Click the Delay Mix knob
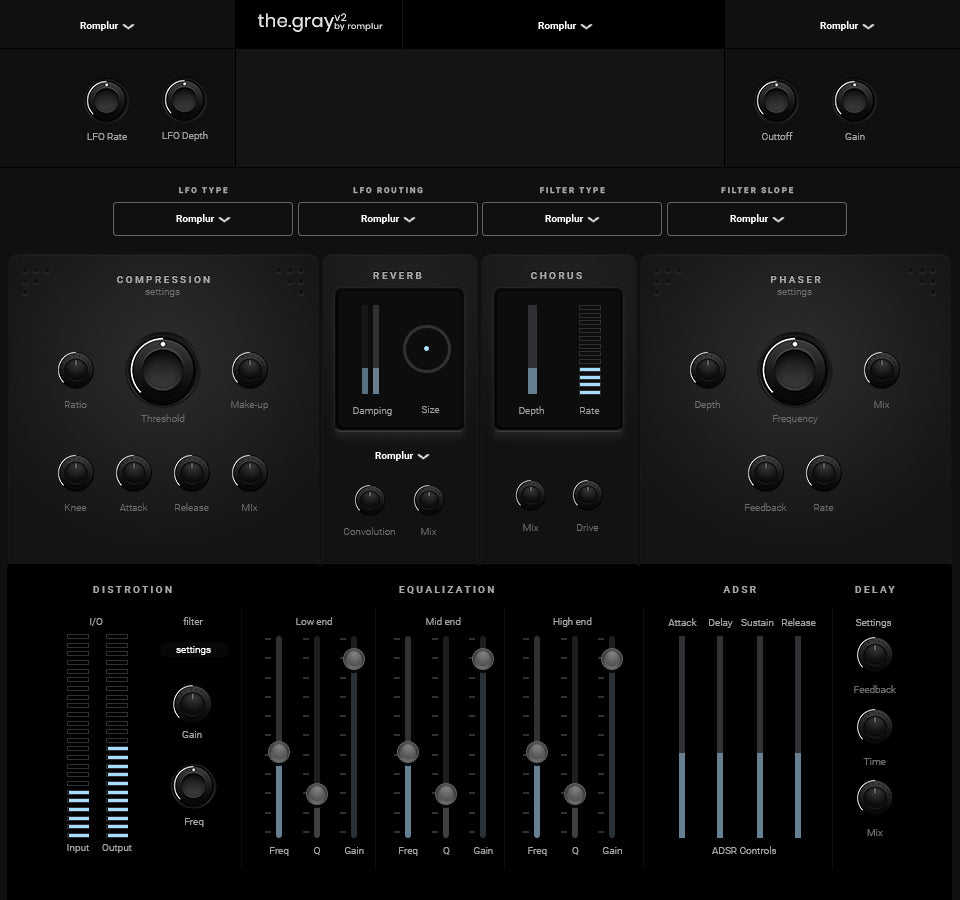960x900 pixels. (x=874, y=797)
